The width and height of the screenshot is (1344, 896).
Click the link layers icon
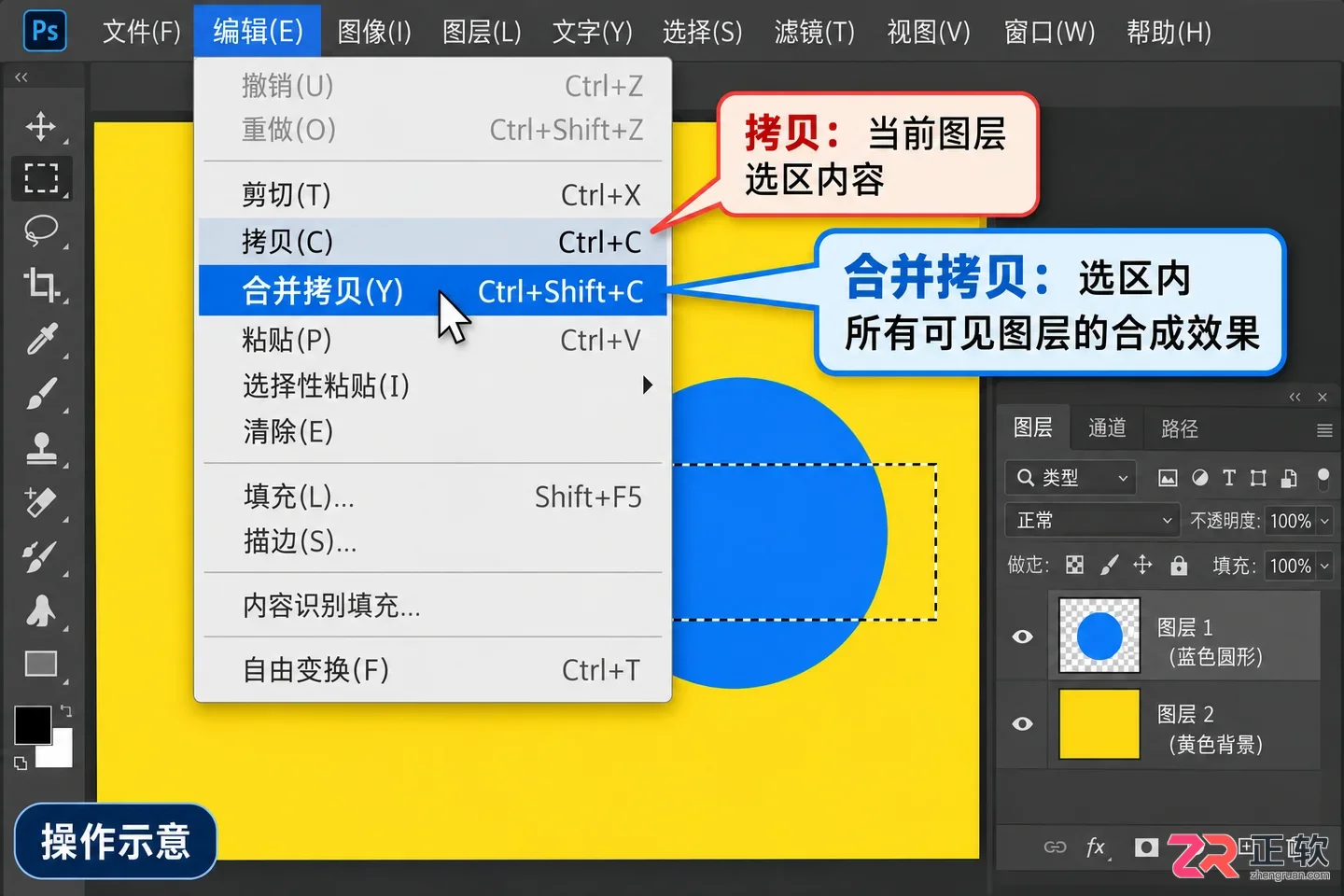pyautogui.click(x=1055, y=847)
